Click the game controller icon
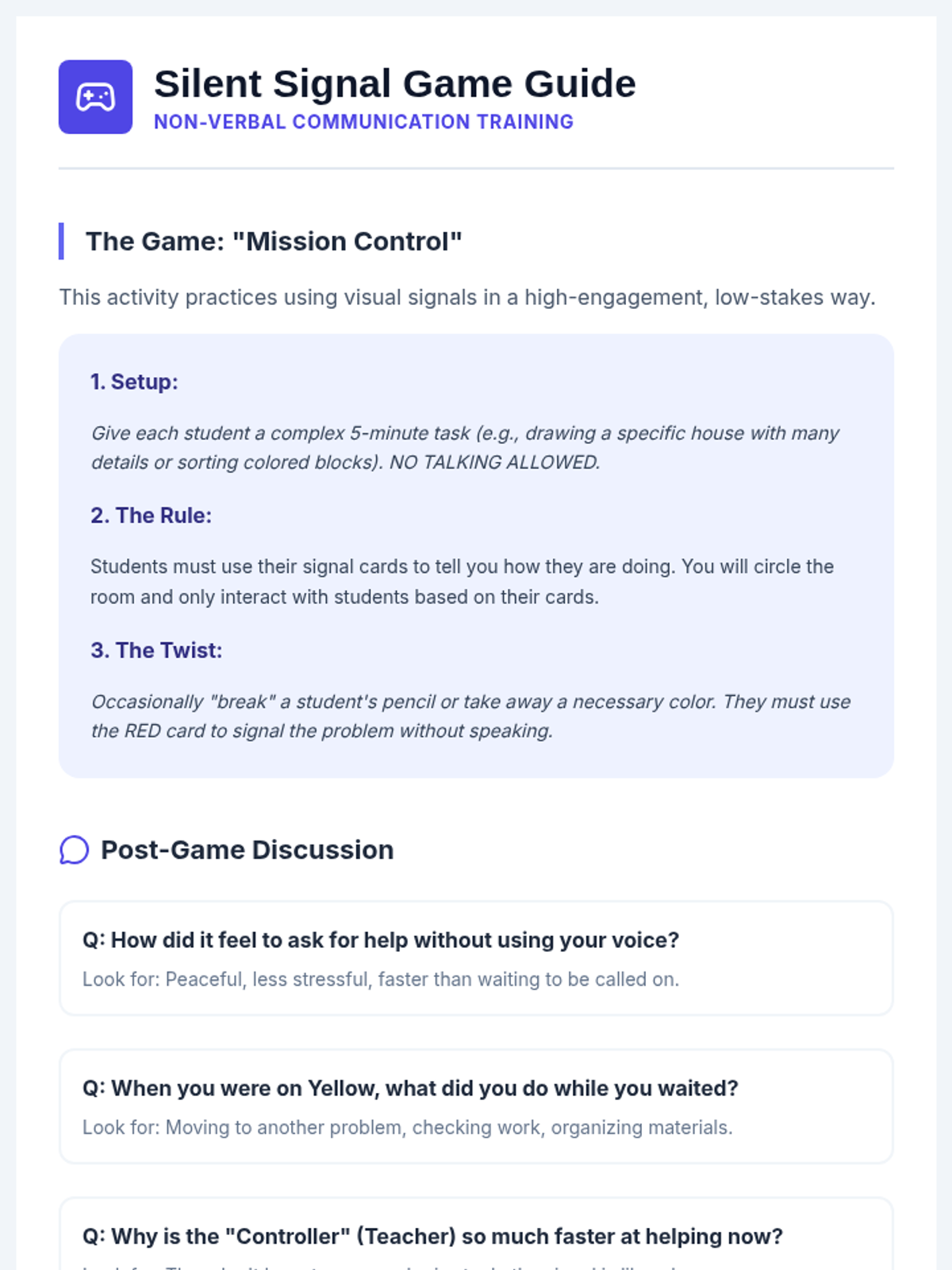This screenshot has height=1270, width=952. (x=95, y=97)
